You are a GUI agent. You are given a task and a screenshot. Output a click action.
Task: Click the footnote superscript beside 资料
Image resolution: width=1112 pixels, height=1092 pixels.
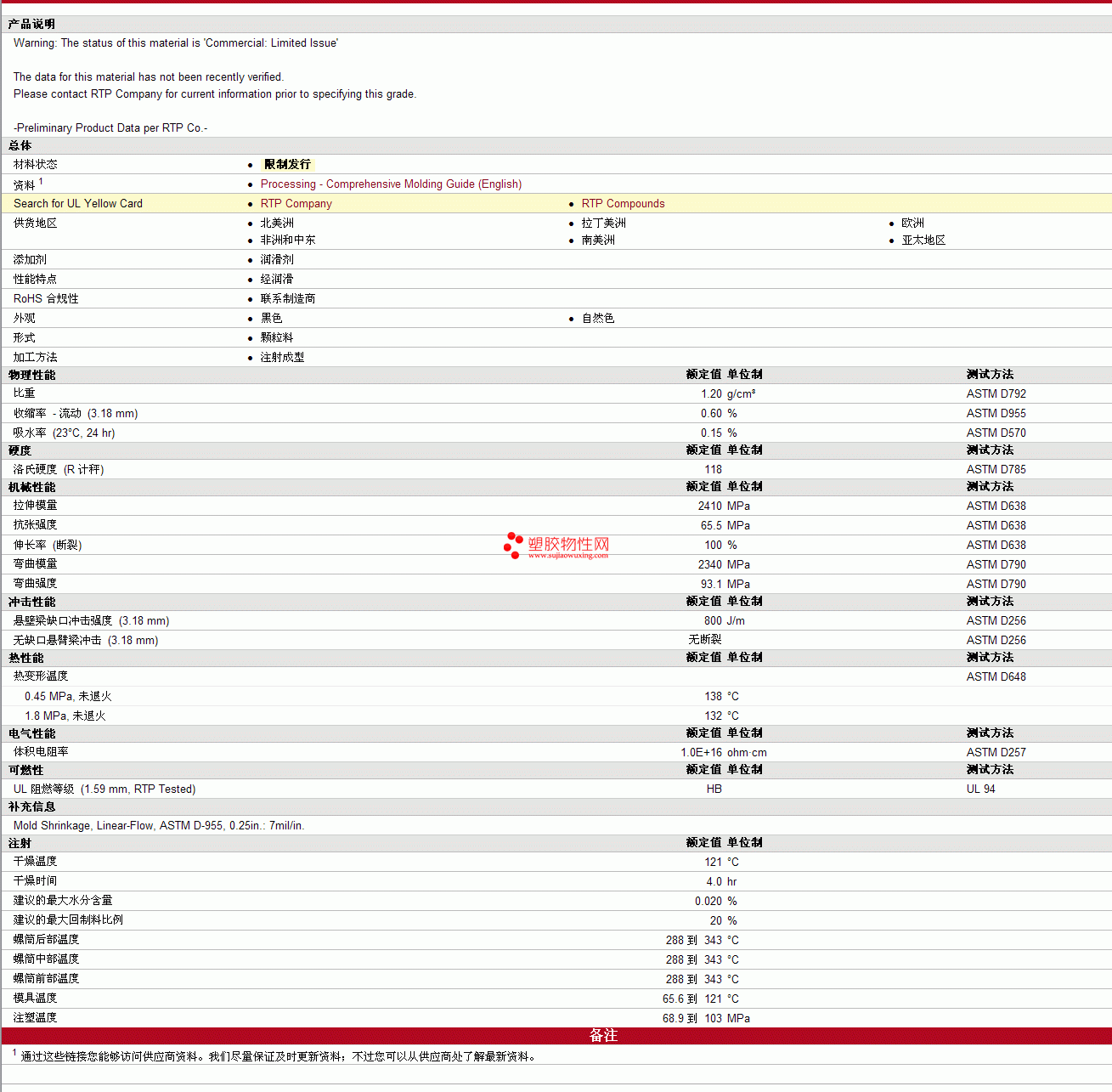click(41, 181)
